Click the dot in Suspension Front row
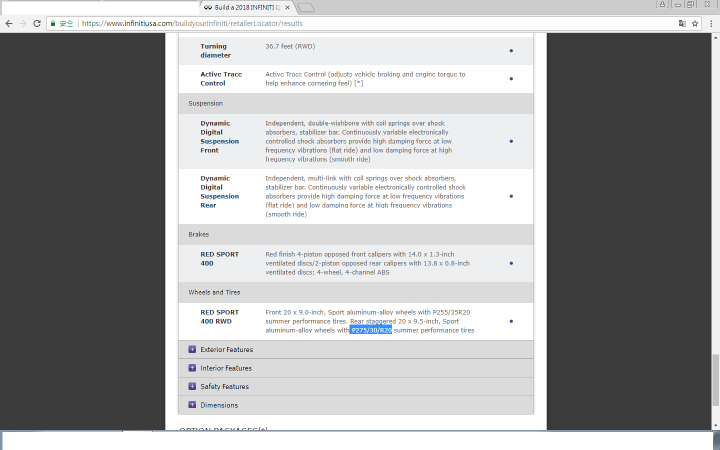Viewport: 720px width, 450px height. click(511, 141)
